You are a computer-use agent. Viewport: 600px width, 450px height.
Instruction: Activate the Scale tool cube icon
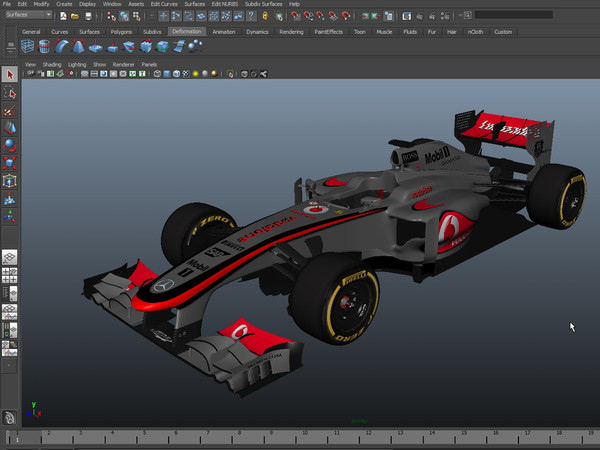(10, 163)
